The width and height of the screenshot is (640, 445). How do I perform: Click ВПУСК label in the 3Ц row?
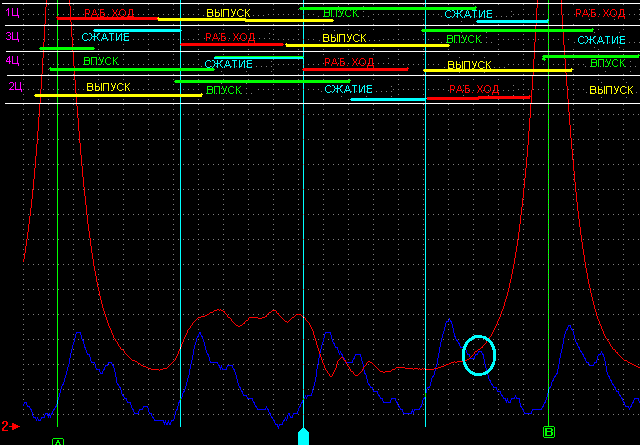[x=464, y=39]
